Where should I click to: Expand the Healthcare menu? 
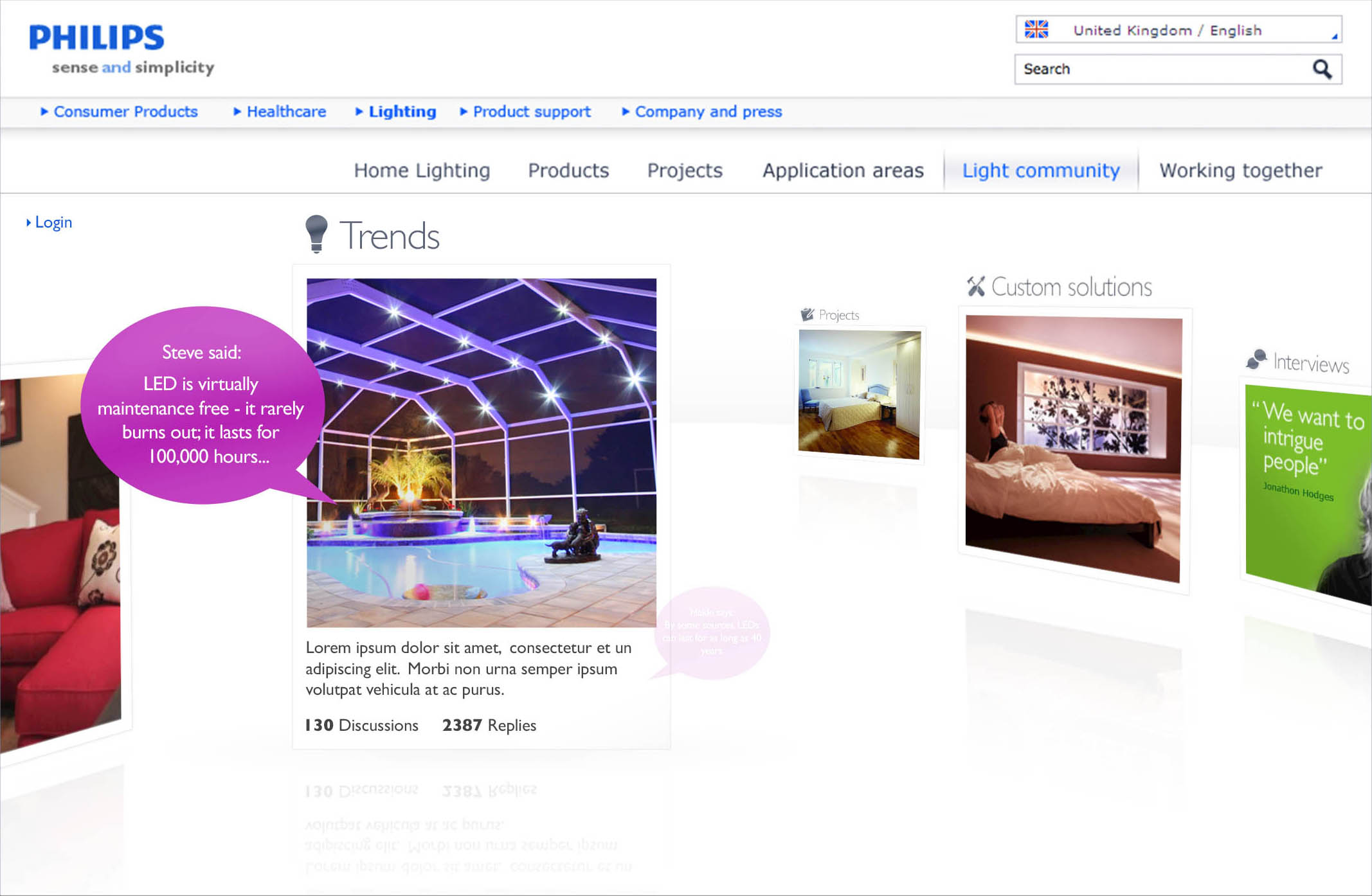tap(285, 111)
